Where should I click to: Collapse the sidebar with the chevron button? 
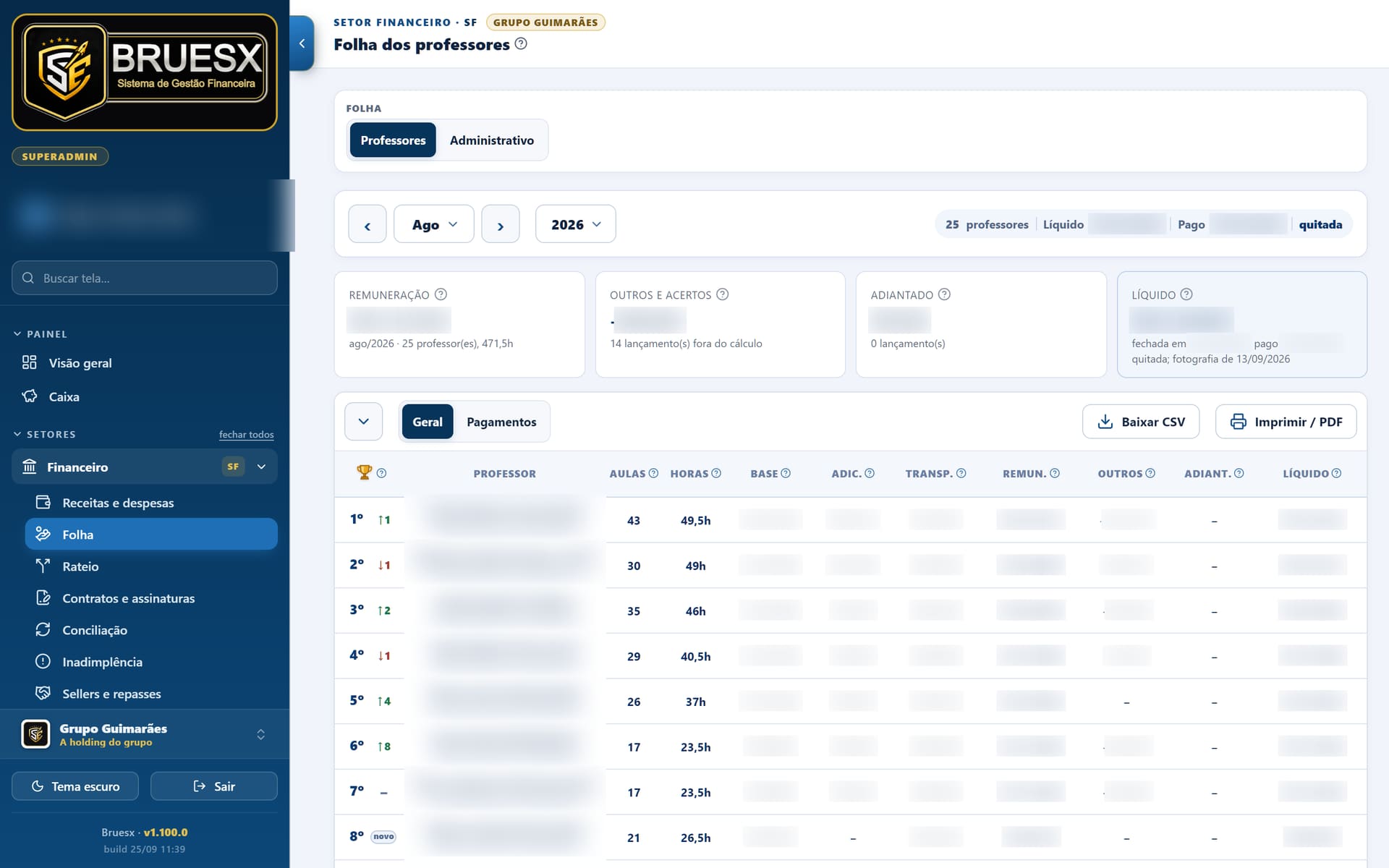pos(302,43)
